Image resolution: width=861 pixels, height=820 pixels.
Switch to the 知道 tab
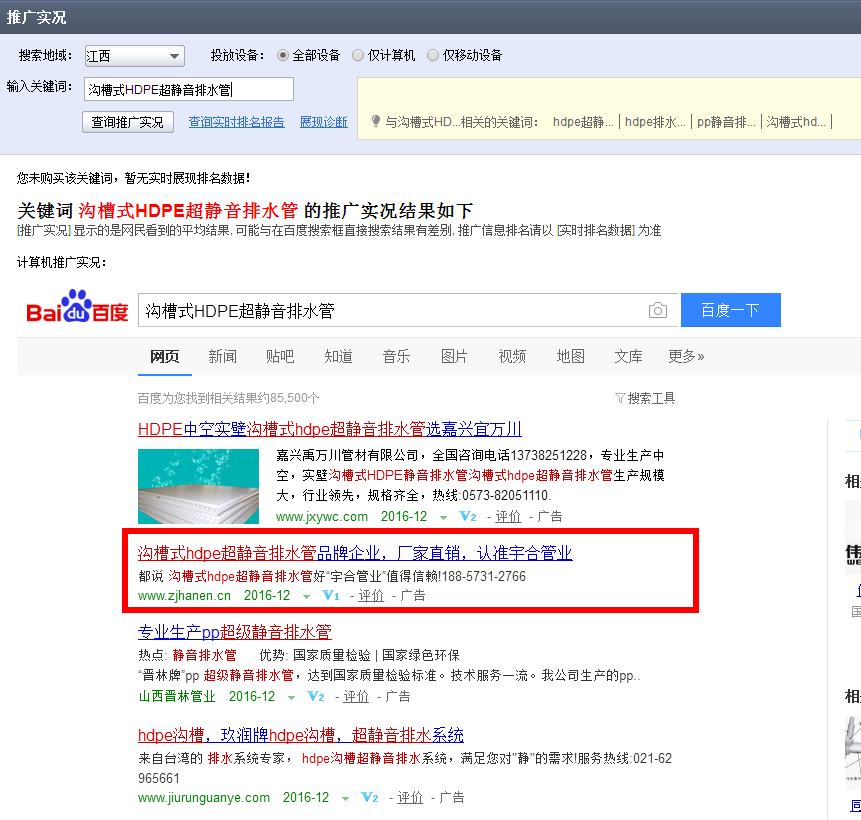338,356
